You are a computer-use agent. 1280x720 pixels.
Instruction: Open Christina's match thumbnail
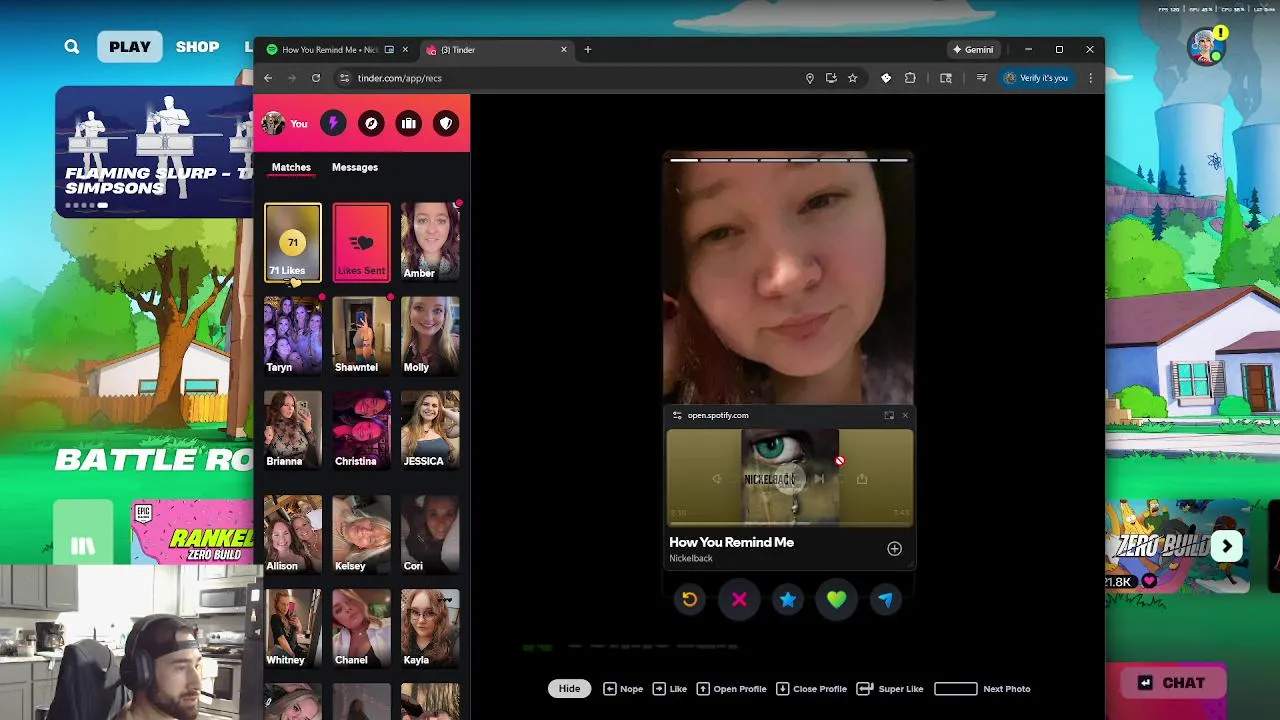pos(361,430)
